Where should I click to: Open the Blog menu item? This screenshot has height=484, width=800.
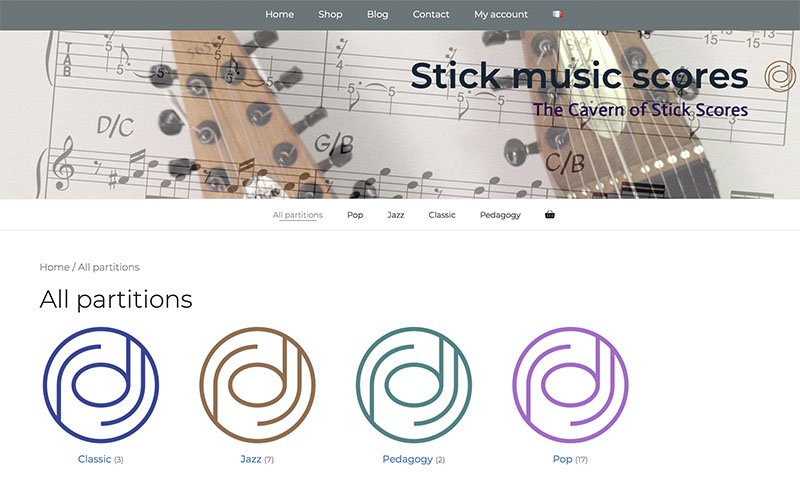pos(378,14)
